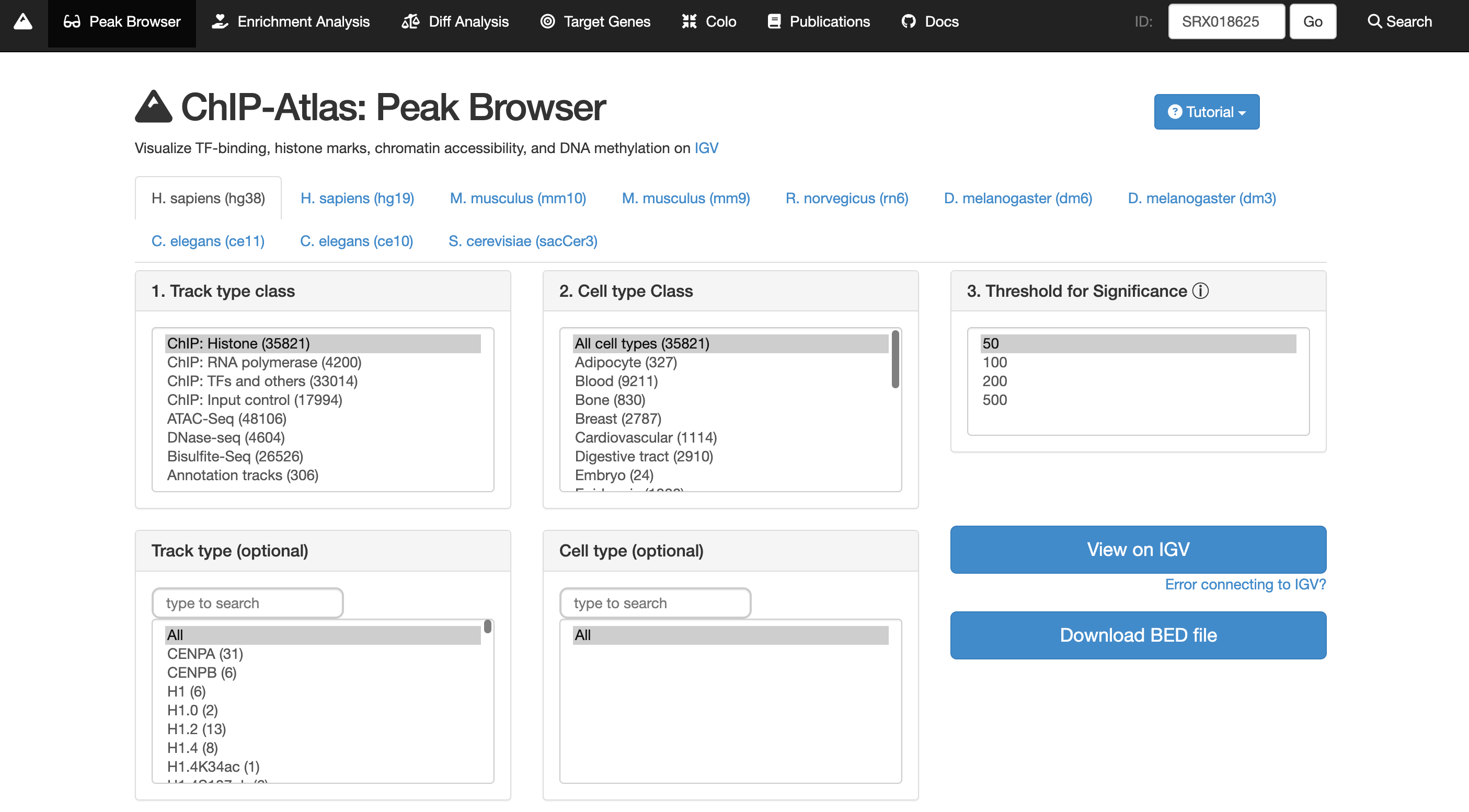This screenshot has height=812, width=1469.
Task: Select ChIP: Histone (35821) track class
Action: 323,344
